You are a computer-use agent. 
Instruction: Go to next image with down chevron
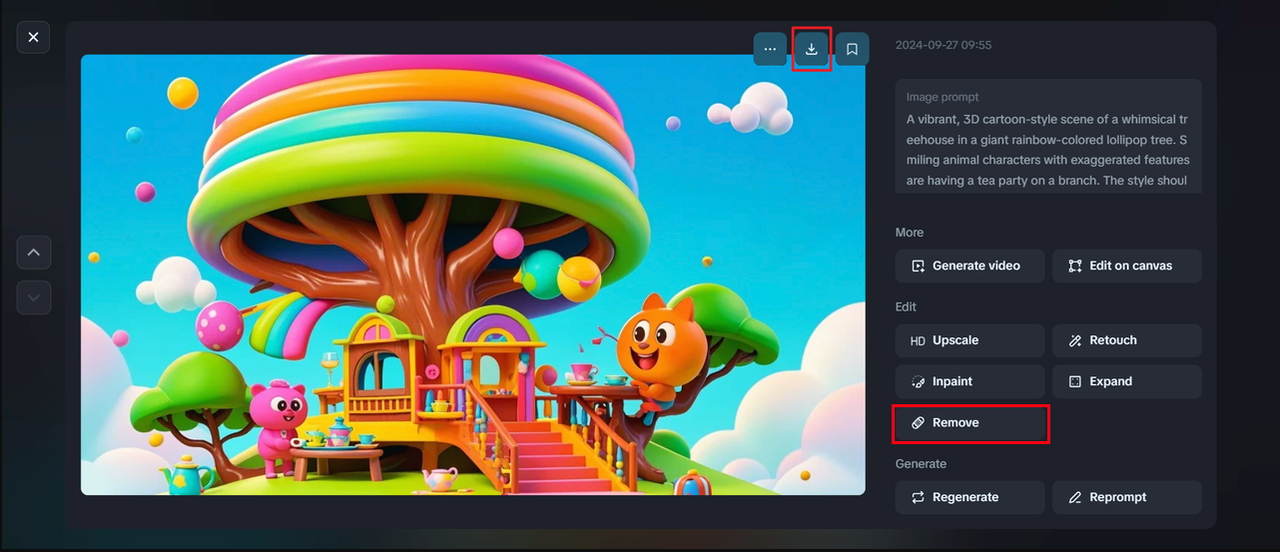pos(33,297)
